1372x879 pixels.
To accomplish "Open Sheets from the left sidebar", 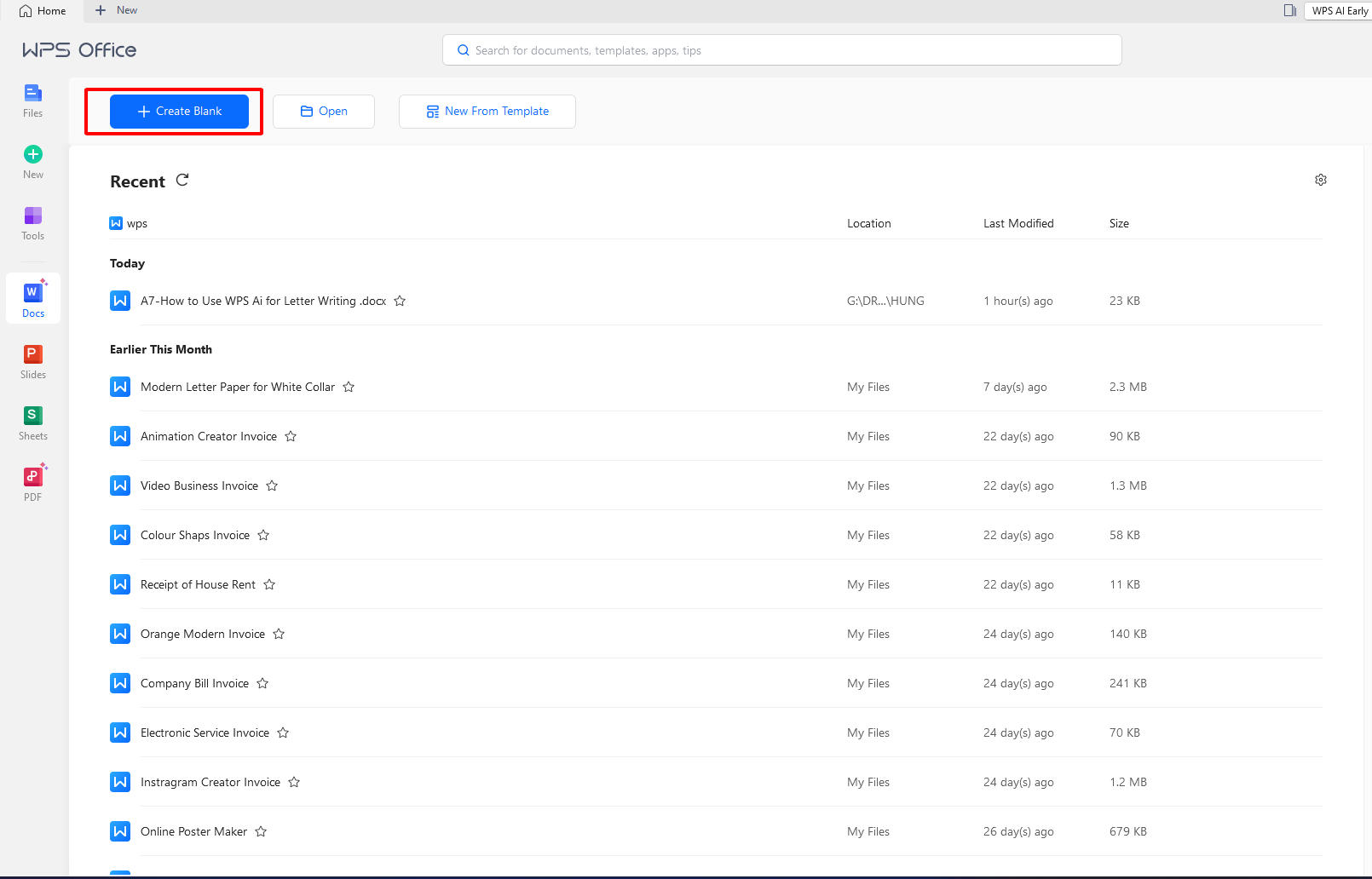I will coord(32,421).
